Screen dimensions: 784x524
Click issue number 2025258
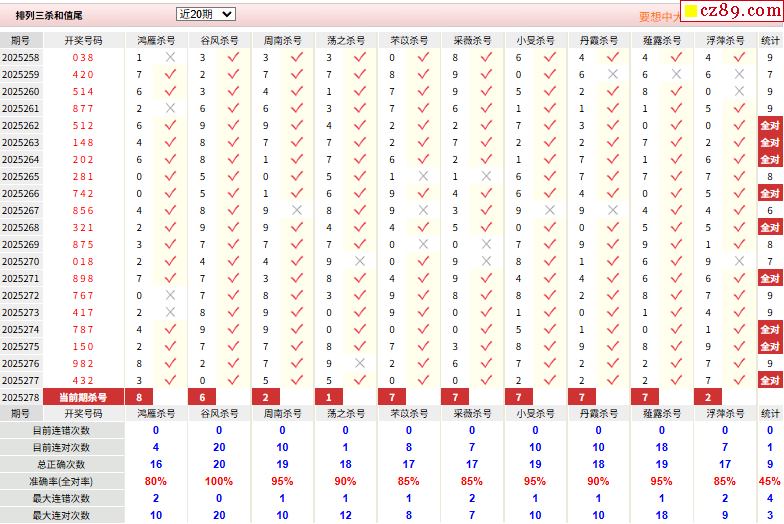(20, 58)
